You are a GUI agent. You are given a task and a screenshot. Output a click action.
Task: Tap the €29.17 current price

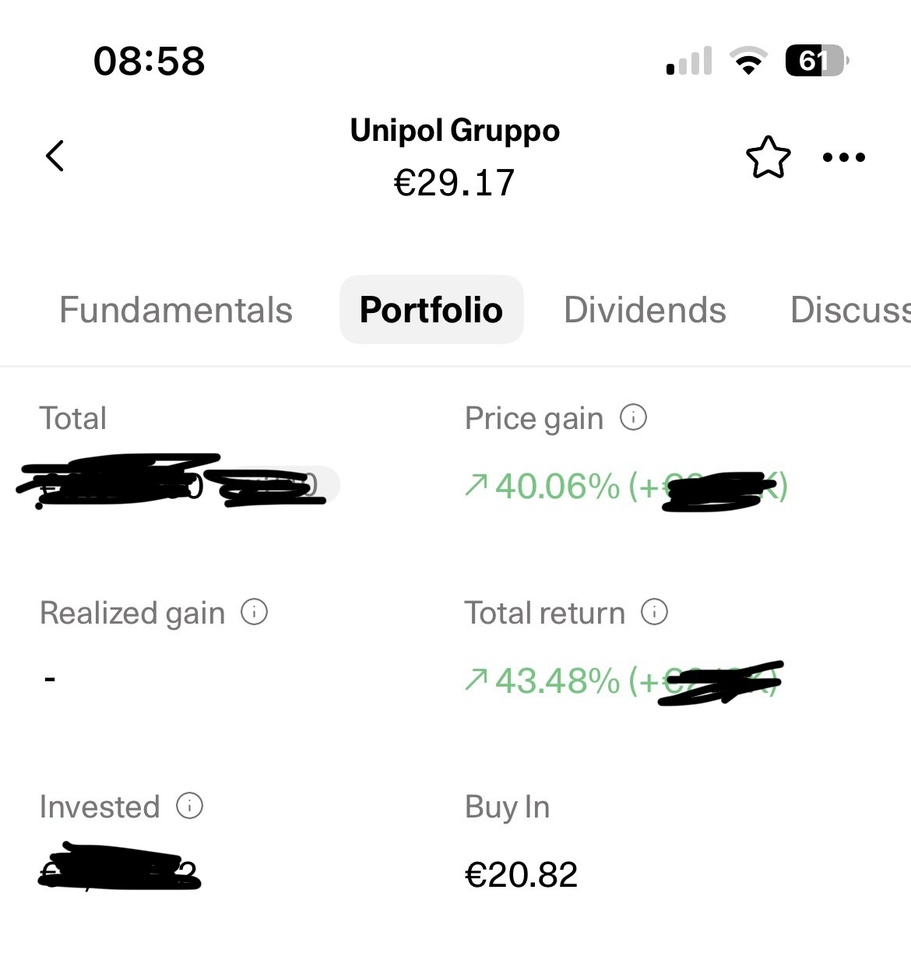click(x=454, y=183)
